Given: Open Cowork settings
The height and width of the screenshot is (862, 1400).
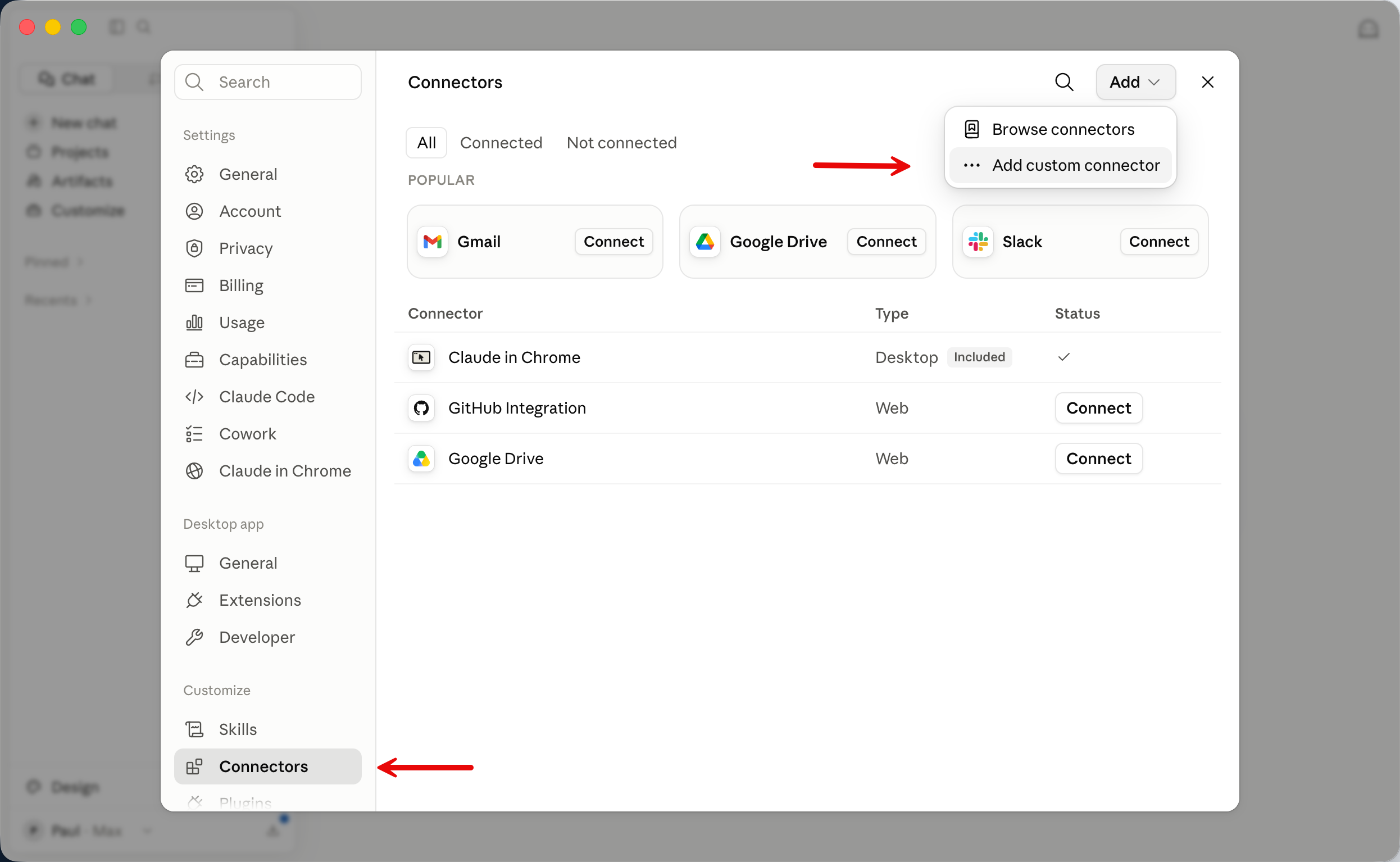Looking at the screenshot, I should pyautogui.click(x=268, y=434).
